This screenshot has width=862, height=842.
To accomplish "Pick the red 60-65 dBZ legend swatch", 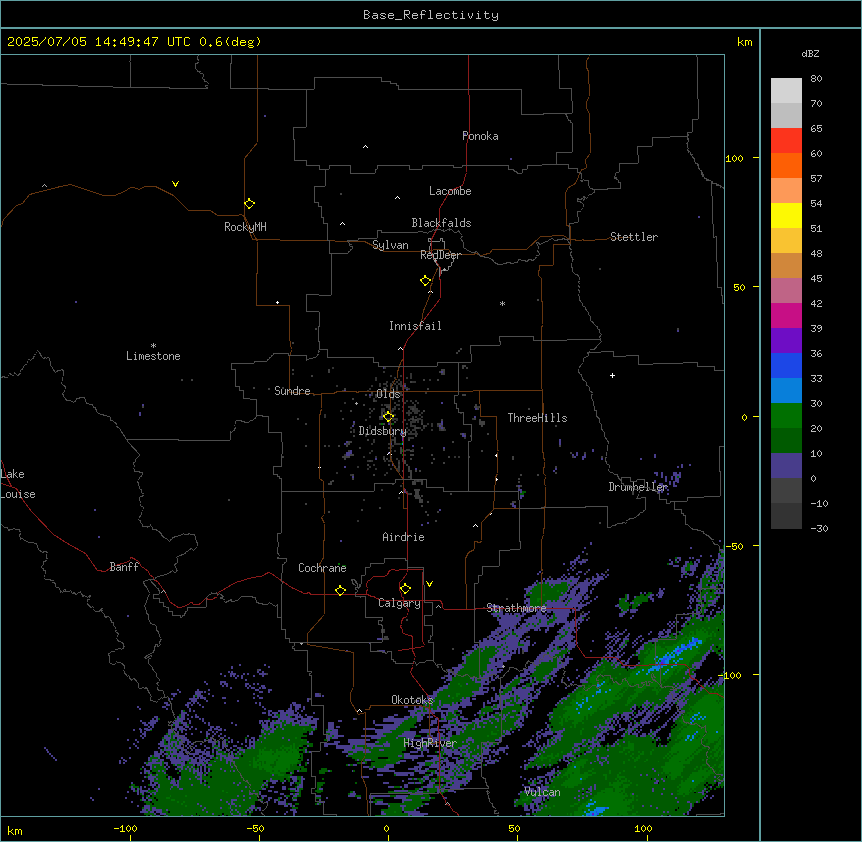I will (786, 141).
